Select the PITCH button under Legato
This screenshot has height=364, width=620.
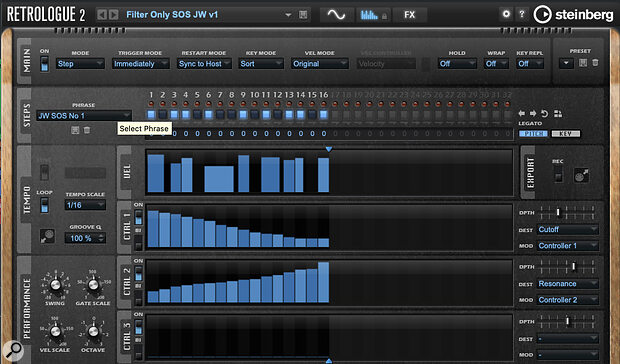(x=533, y=134)
